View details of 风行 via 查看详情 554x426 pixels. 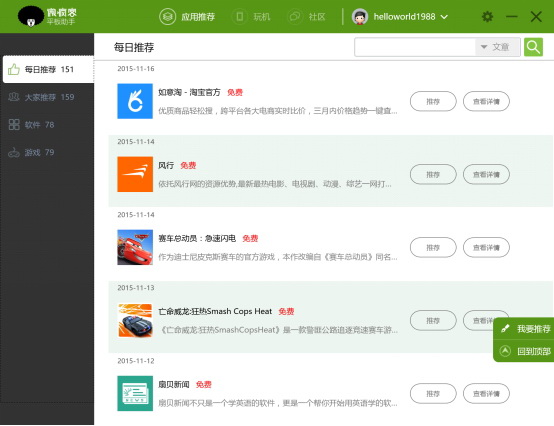(487, 174)
